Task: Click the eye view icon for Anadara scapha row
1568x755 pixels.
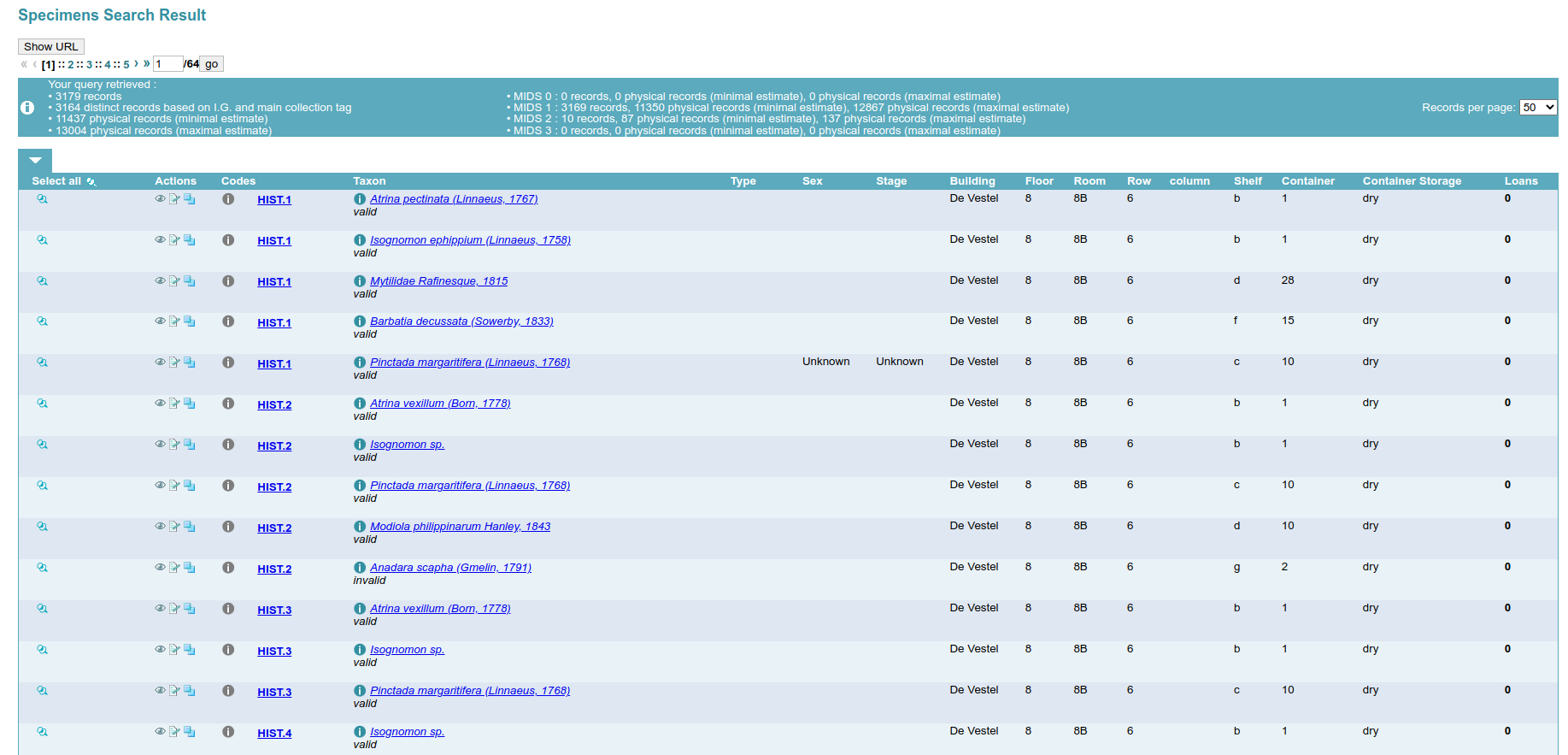Action: tap(160, 568)
